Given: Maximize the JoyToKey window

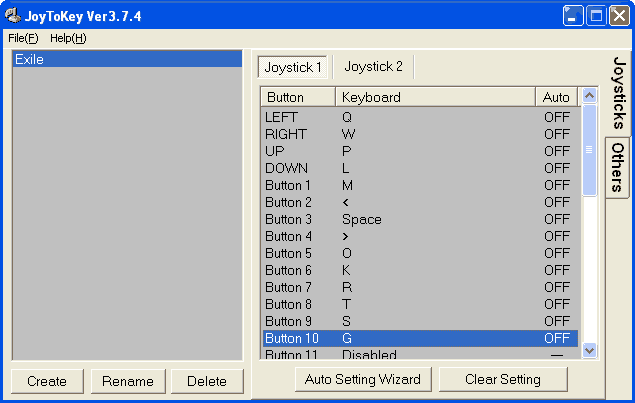Looking at the screenshot, I should click(596, 16).
